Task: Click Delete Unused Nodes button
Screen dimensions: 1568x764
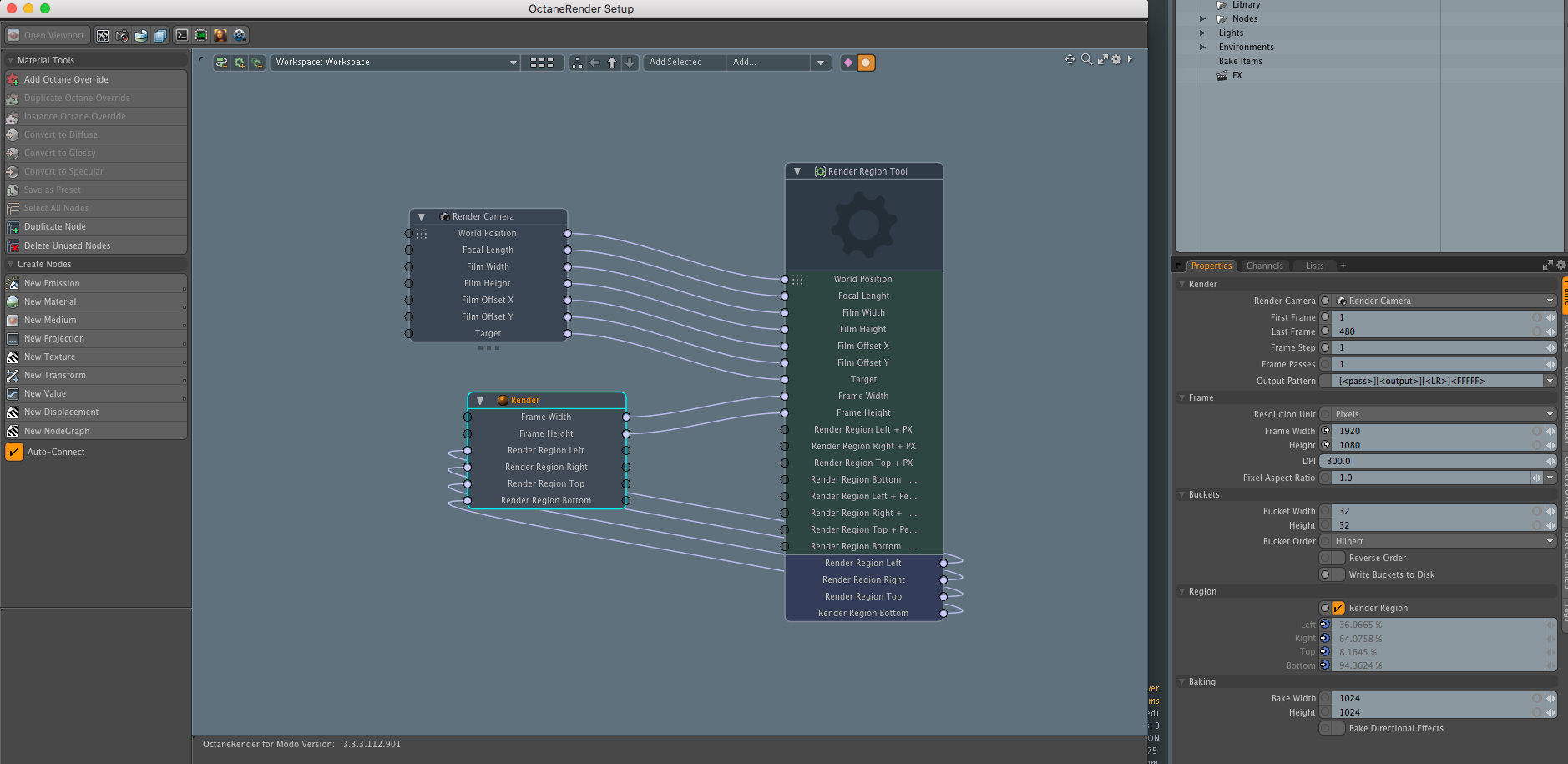Action: (96, 245)
